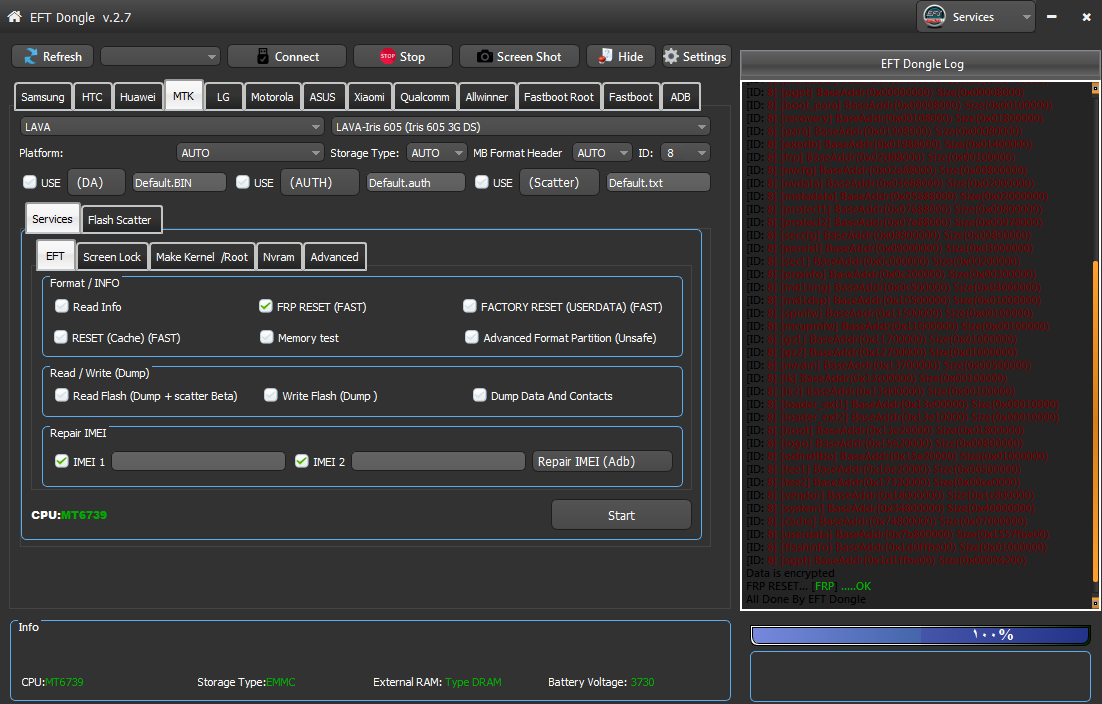Open the ID dropdown showing 8
Screen dimensions: 1102x704
(x=685, y=152)
